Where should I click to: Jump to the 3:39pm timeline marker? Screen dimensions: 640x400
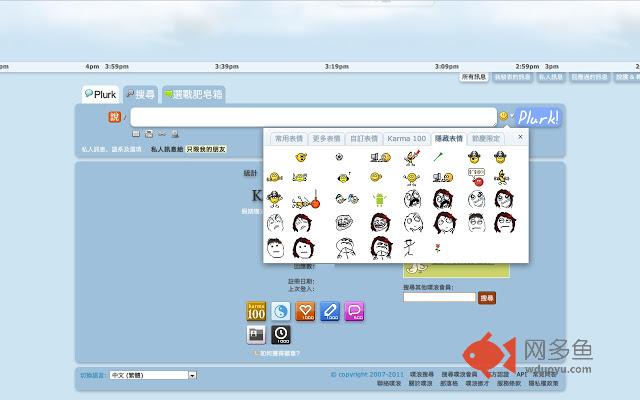[x=227, y=67]
